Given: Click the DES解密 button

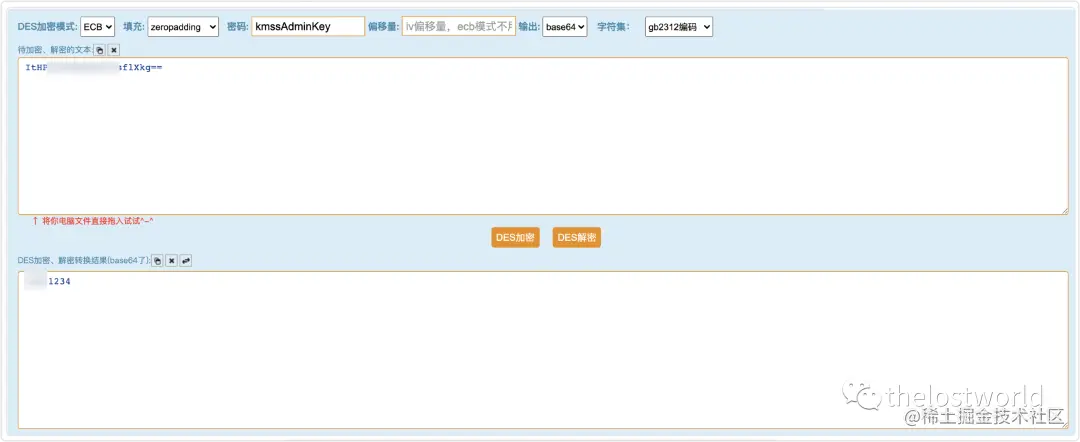Looking at the screenshot, I should click(x=577, y=238).
